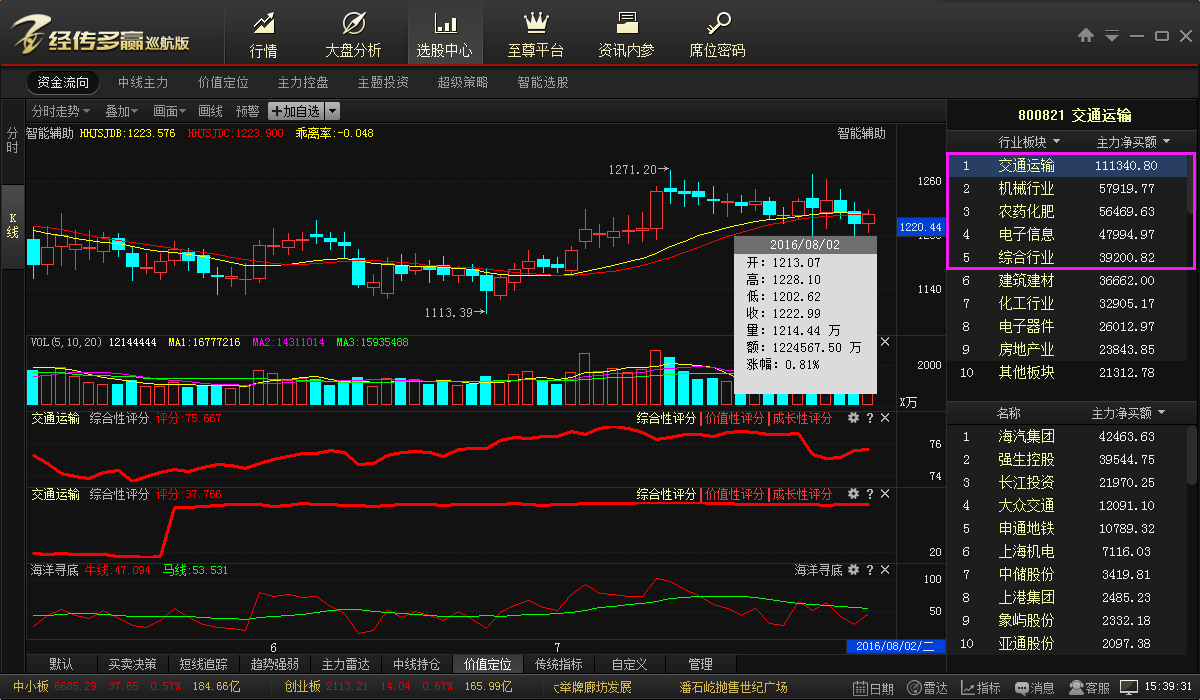Open the 行情 market quotes icon
The width and height of the screenshot is (1200, 700).
pyautogui.click(x=263, y=34)
